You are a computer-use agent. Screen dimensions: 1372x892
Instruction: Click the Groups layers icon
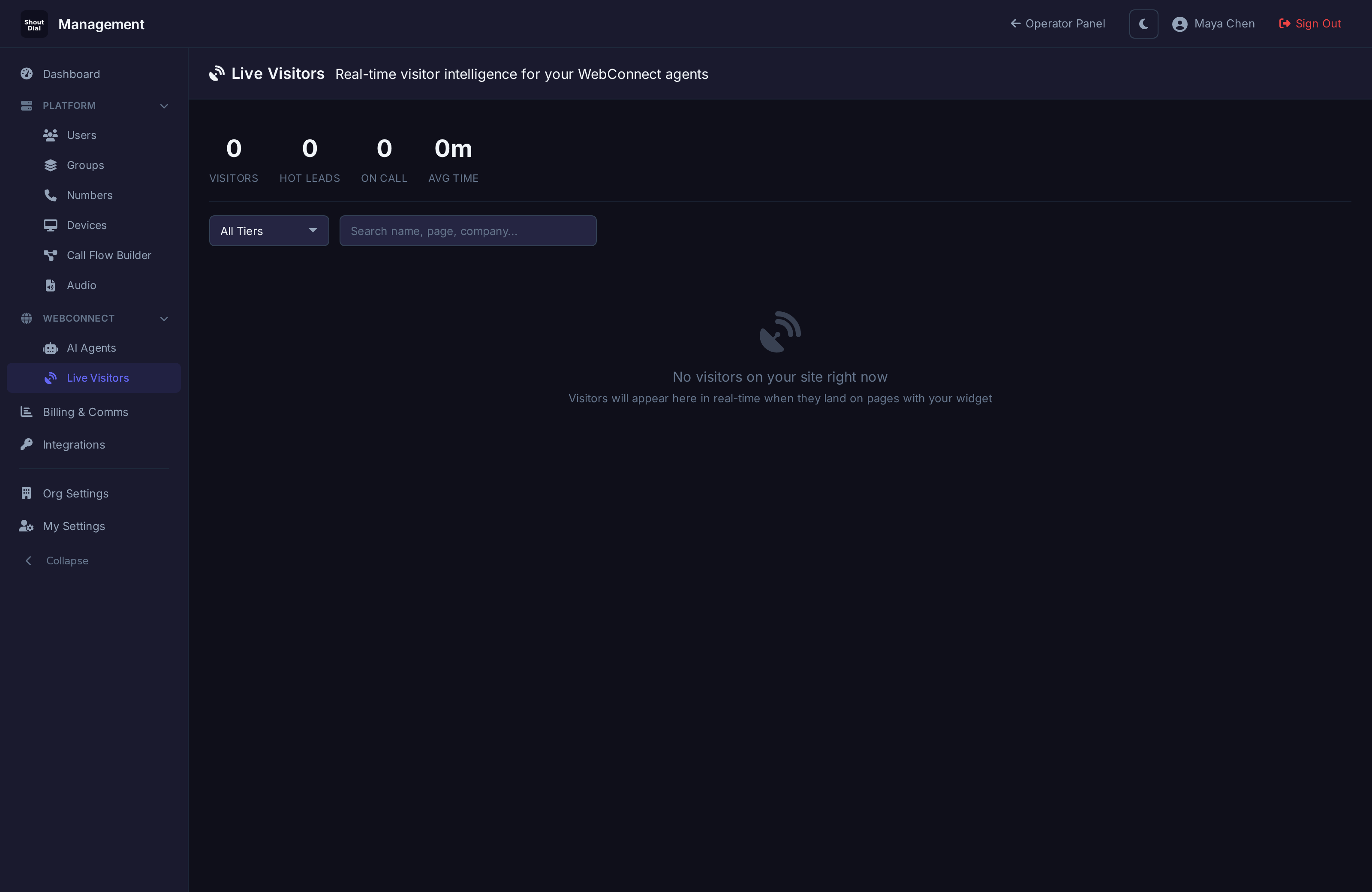pos(51,165)
